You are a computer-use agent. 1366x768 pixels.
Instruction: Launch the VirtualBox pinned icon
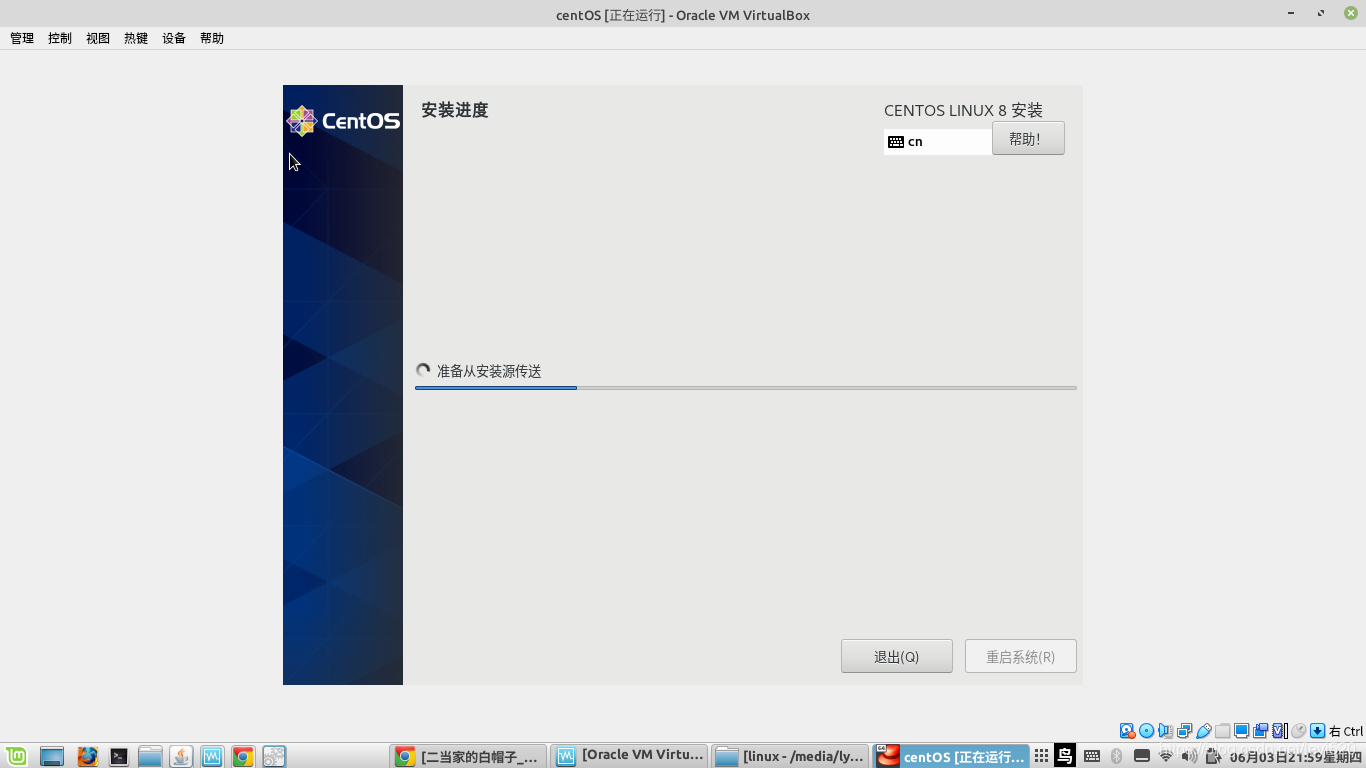[212, 757]
